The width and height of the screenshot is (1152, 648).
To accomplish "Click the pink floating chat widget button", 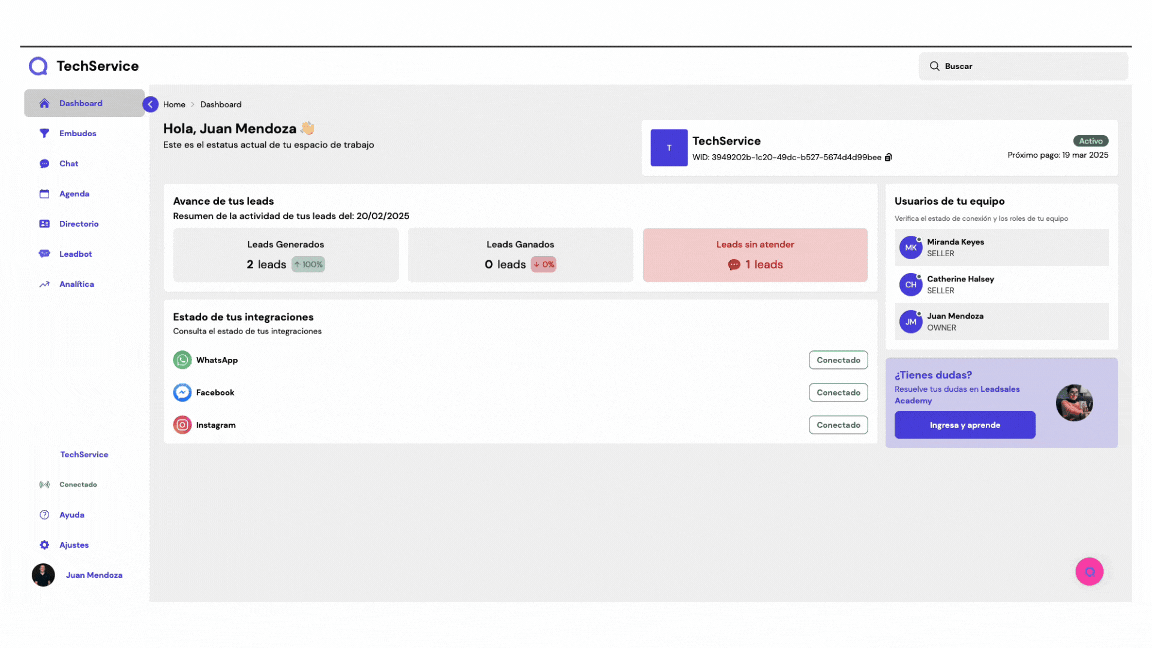I will click(x=1089, y=572).
